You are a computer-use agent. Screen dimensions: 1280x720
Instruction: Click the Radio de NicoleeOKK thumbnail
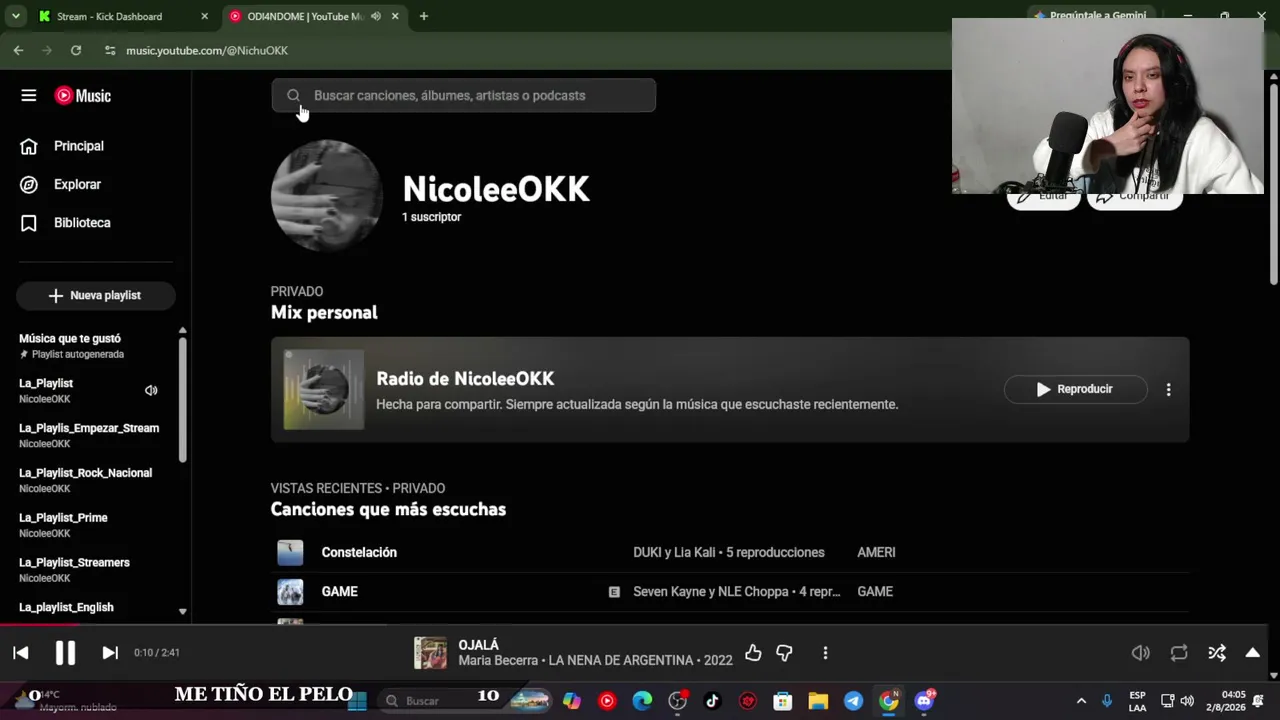(324, 389)
